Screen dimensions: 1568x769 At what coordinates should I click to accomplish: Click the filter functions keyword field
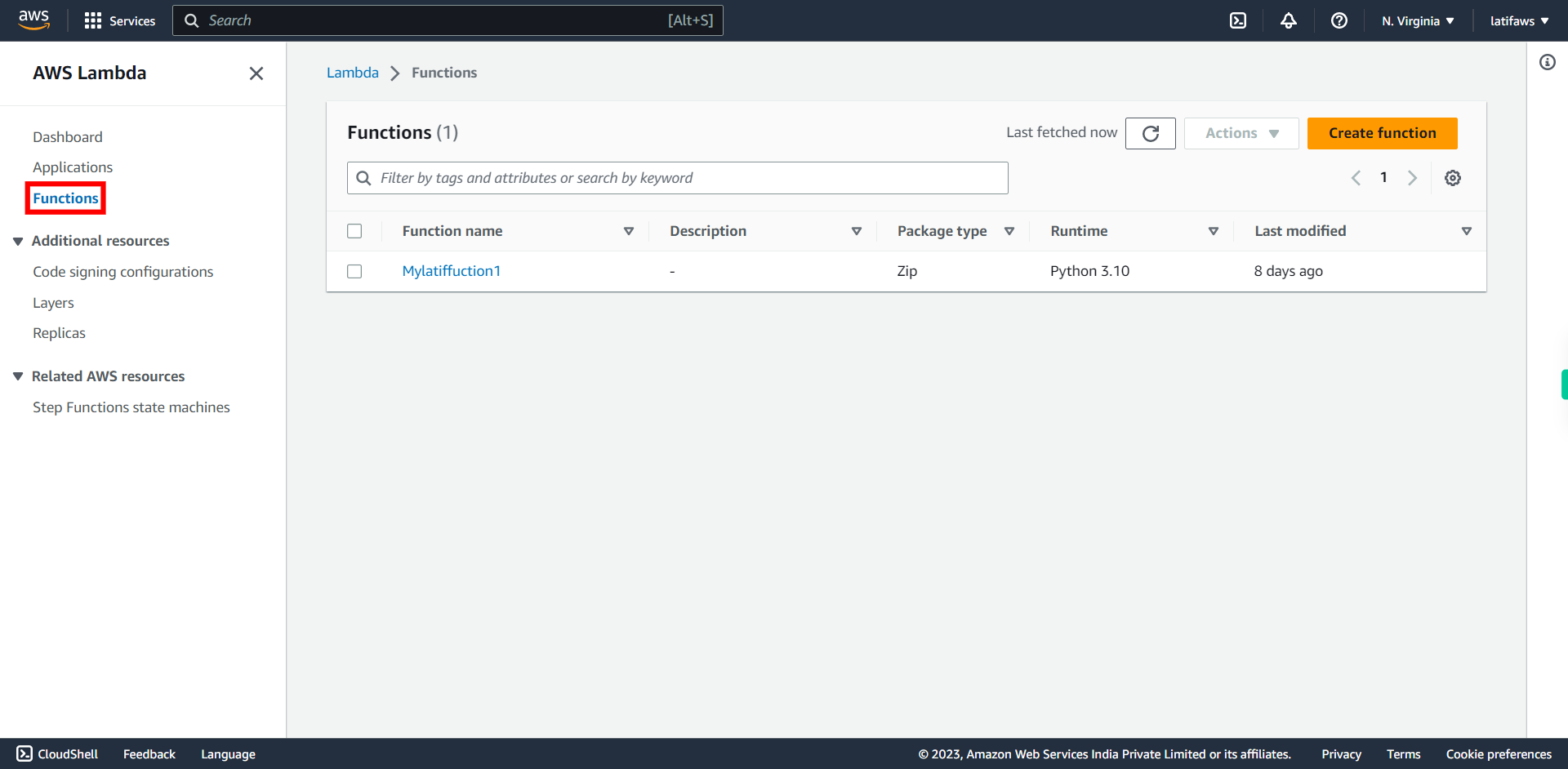tap(678, 178)
